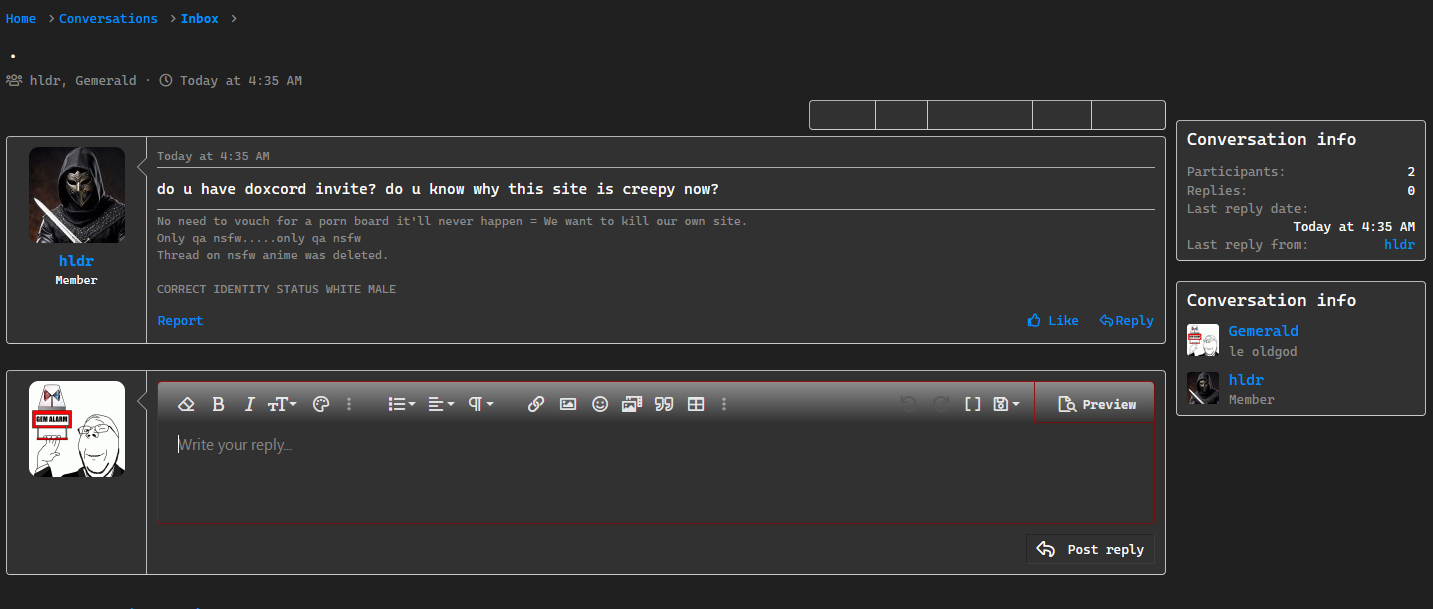Viewport: 1433px width, 609px height.
Task: Open the text color palette
Action: click(321, 404)
